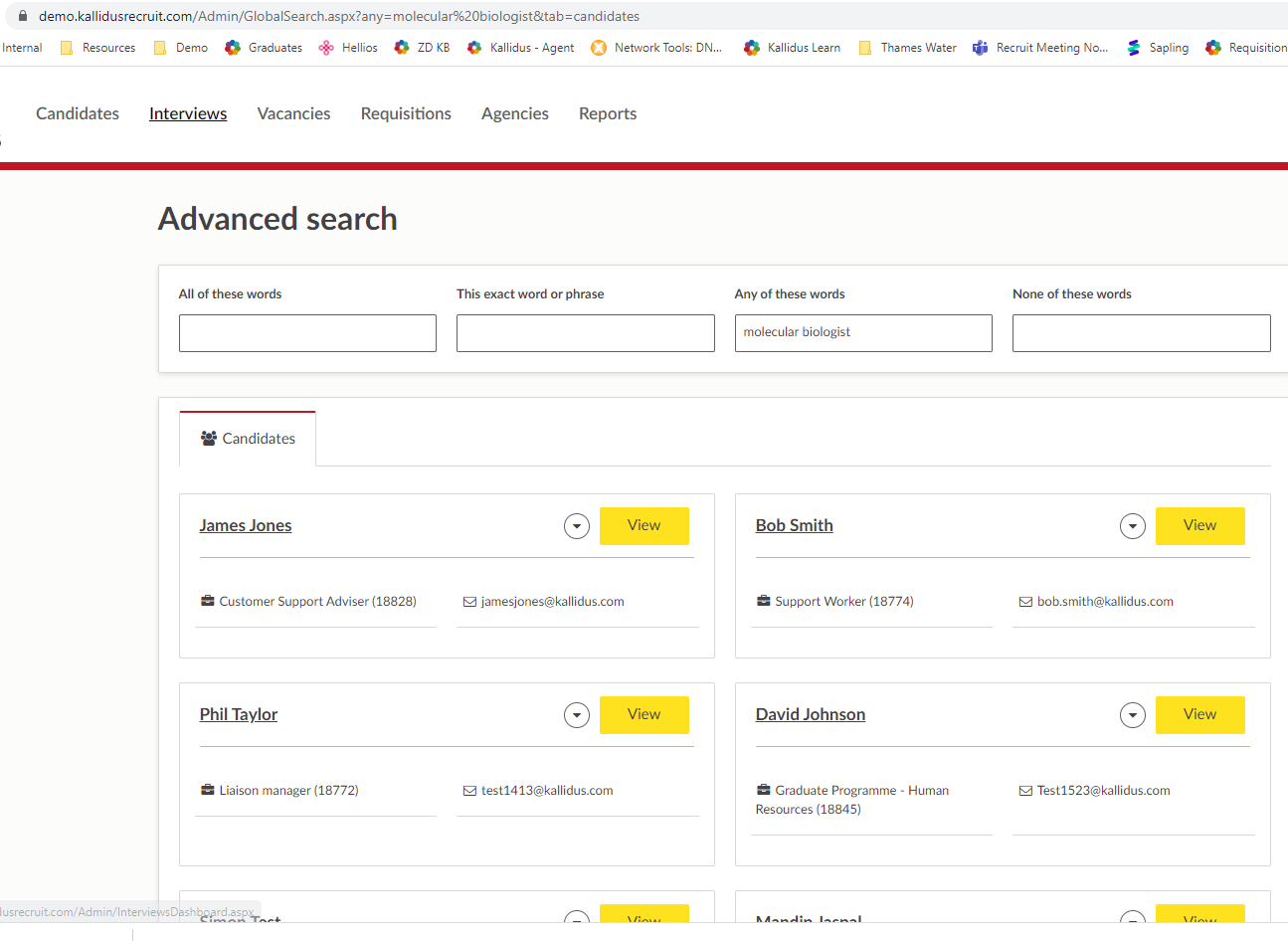Expand the dropdown arrow for James Jones
This screenshot has width=1288, height=941.
click(x=577, y=526)
